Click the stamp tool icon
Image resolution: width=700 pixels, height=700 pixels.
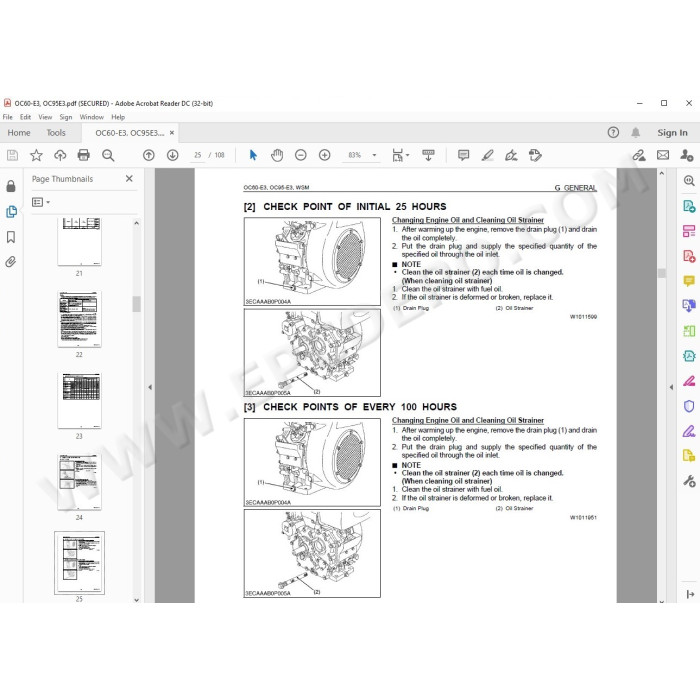[535, 155]
